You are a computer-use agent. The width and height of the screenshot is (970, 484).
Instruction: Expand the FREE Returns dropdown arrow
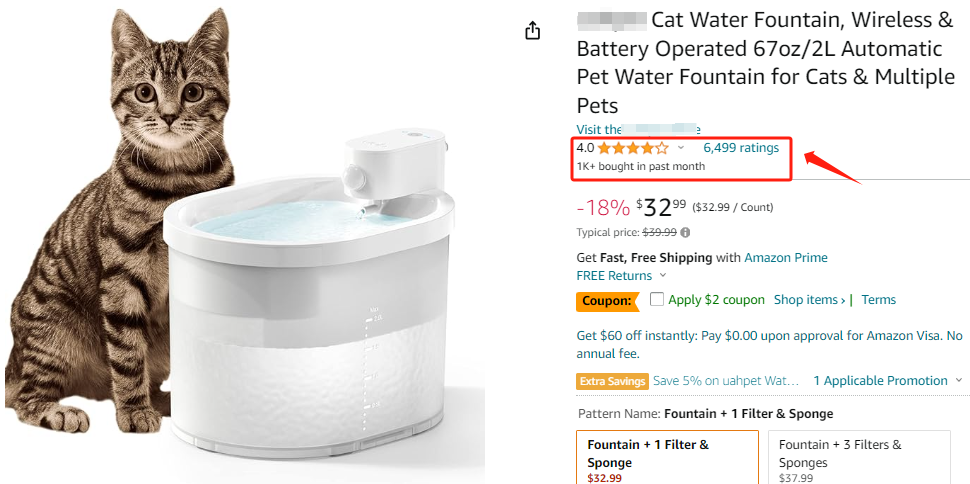[663, 275]
